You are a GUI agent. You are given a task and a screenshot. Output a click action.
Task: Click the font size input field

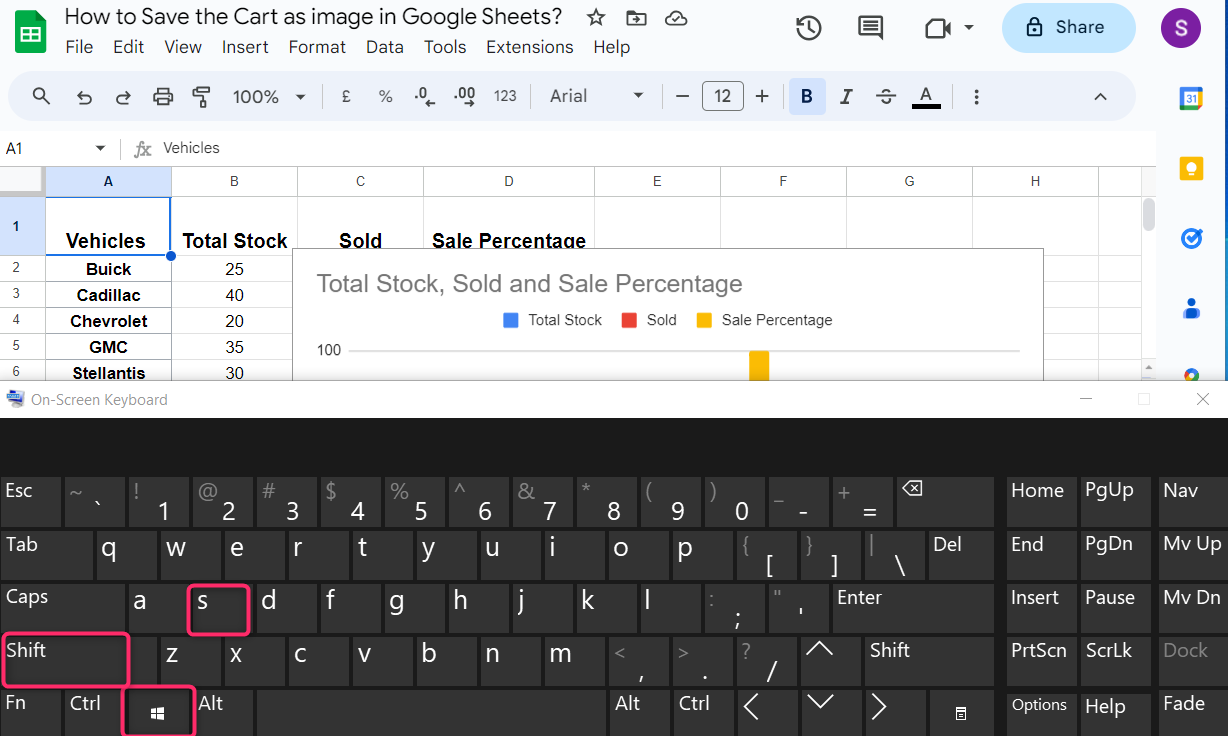tap(722, 97)
